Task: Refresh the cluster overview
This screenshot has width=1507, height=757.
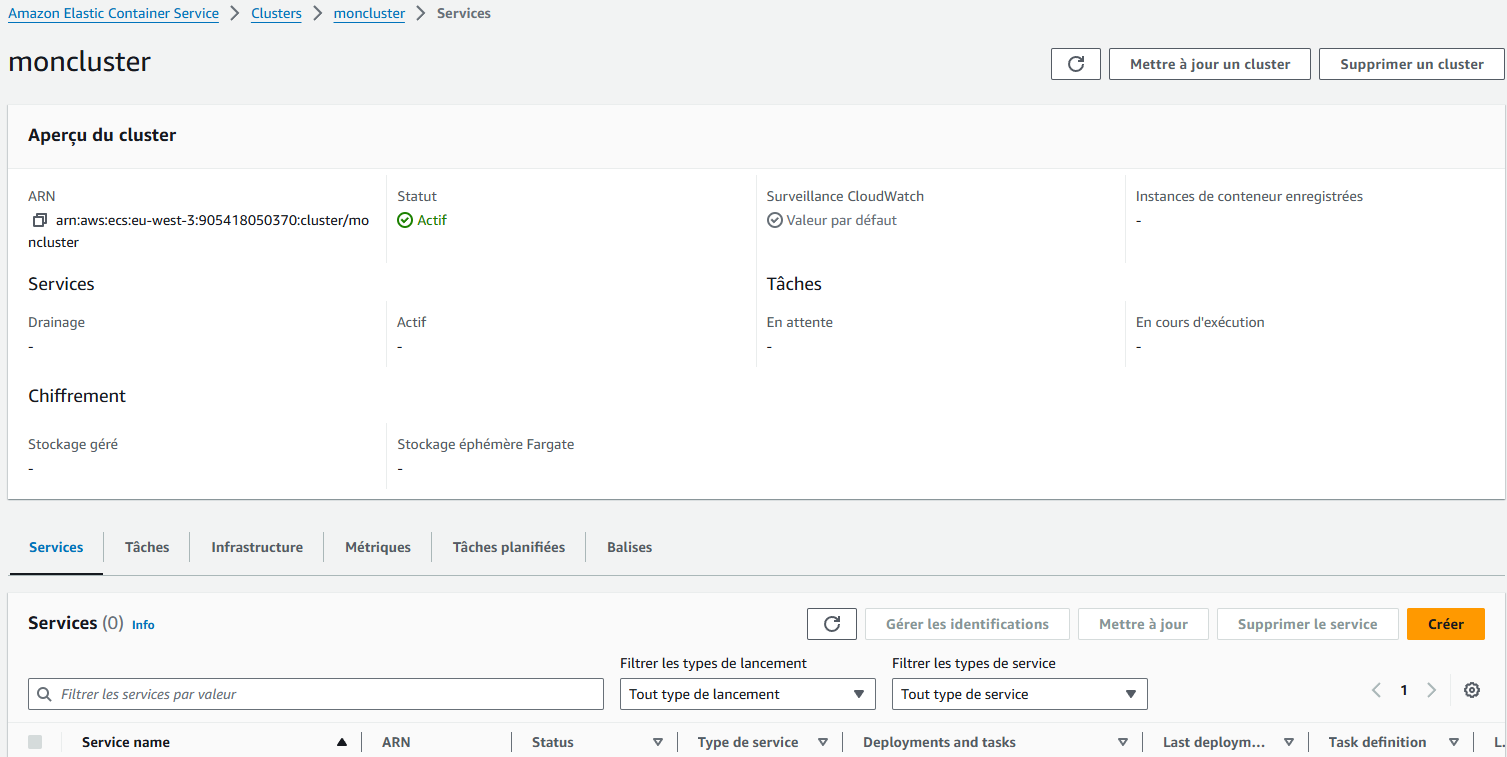Action: pos(1076,64)
